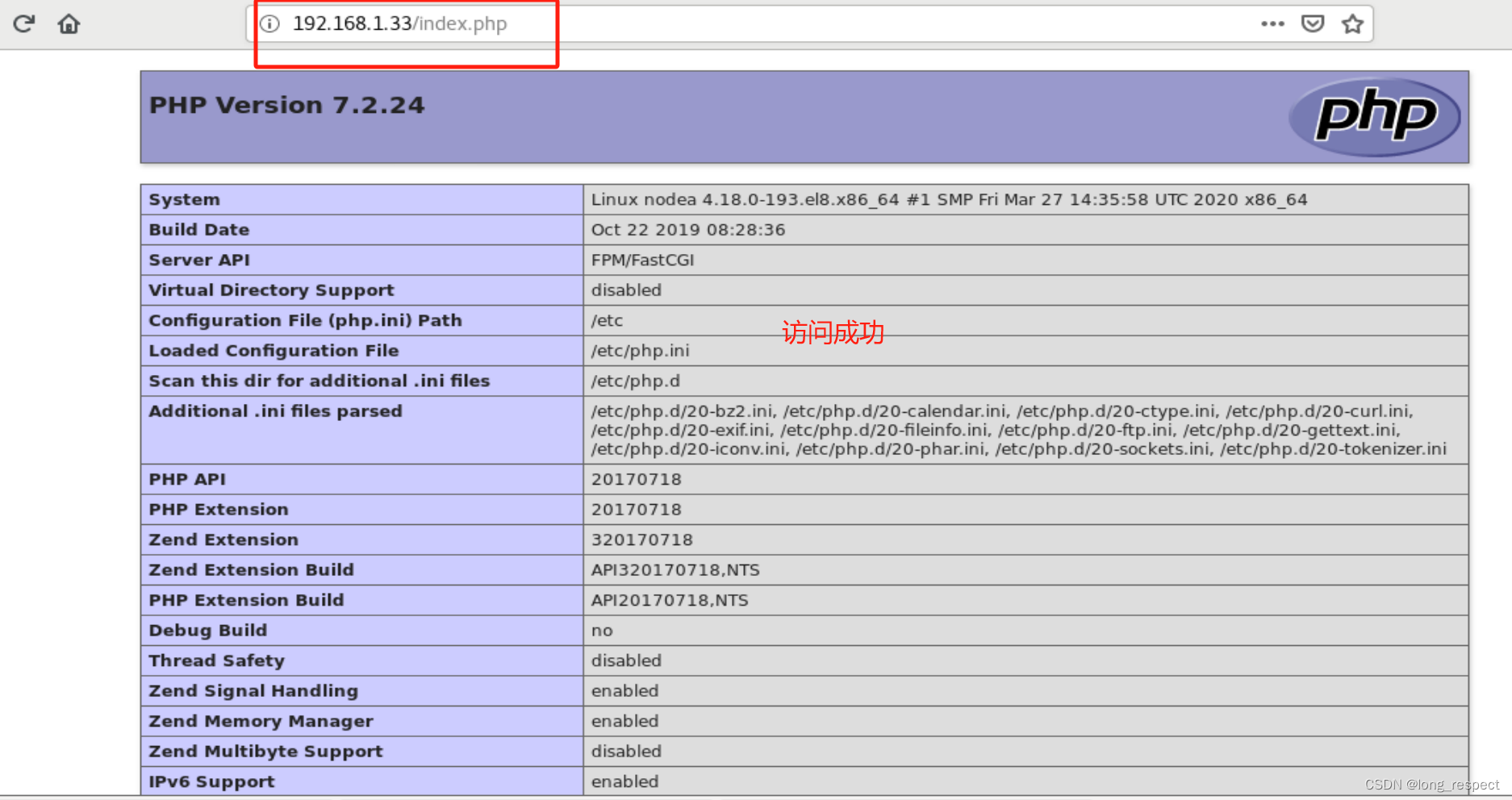This screenshot has height=800, width=1512.
Task: Open site information icon in address bar
Action: click(270, 23)
